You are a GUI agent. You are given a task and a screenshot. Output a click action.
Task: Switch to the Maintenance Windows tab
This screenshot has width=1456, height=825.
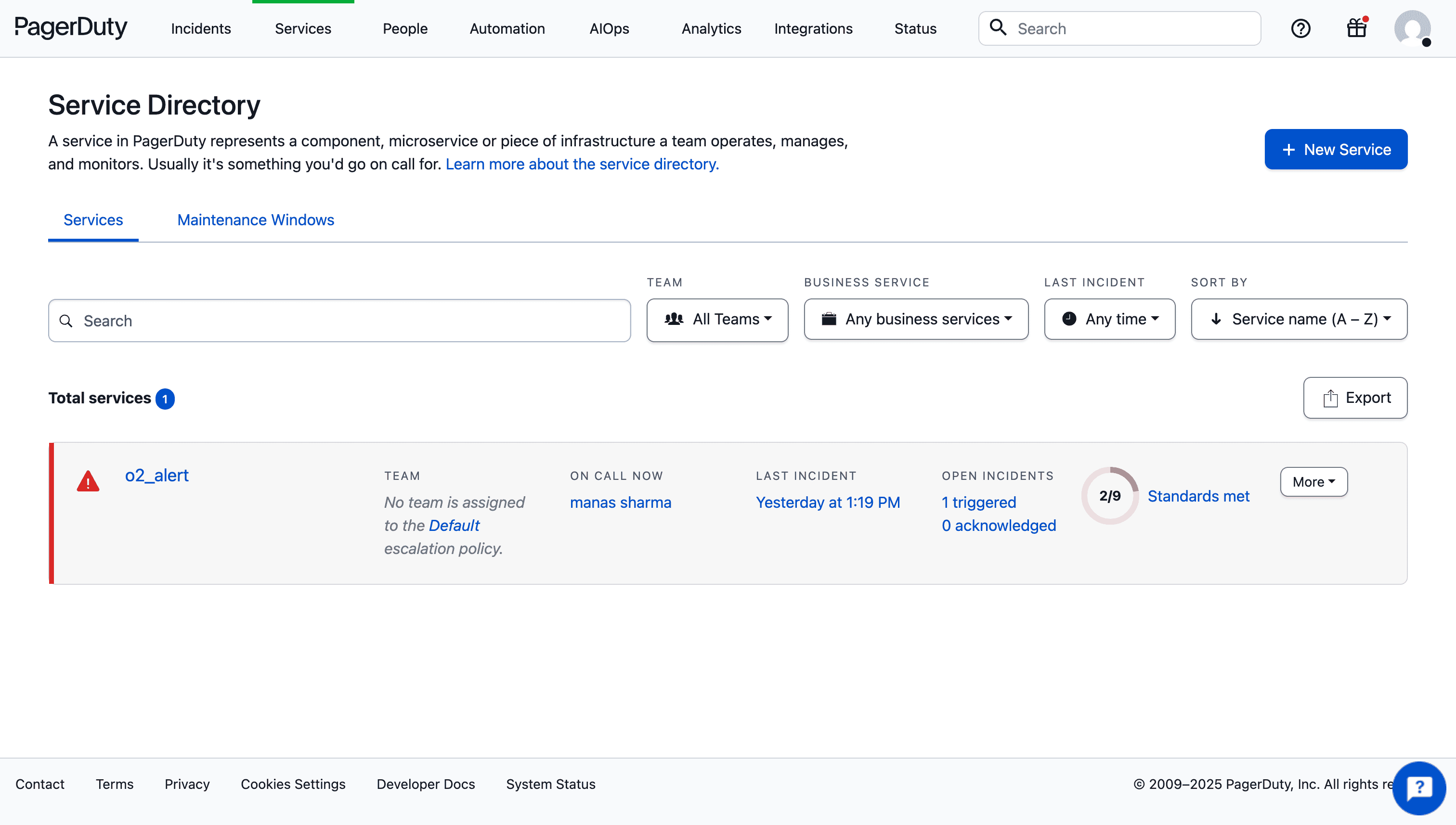(x=256, y=220)
